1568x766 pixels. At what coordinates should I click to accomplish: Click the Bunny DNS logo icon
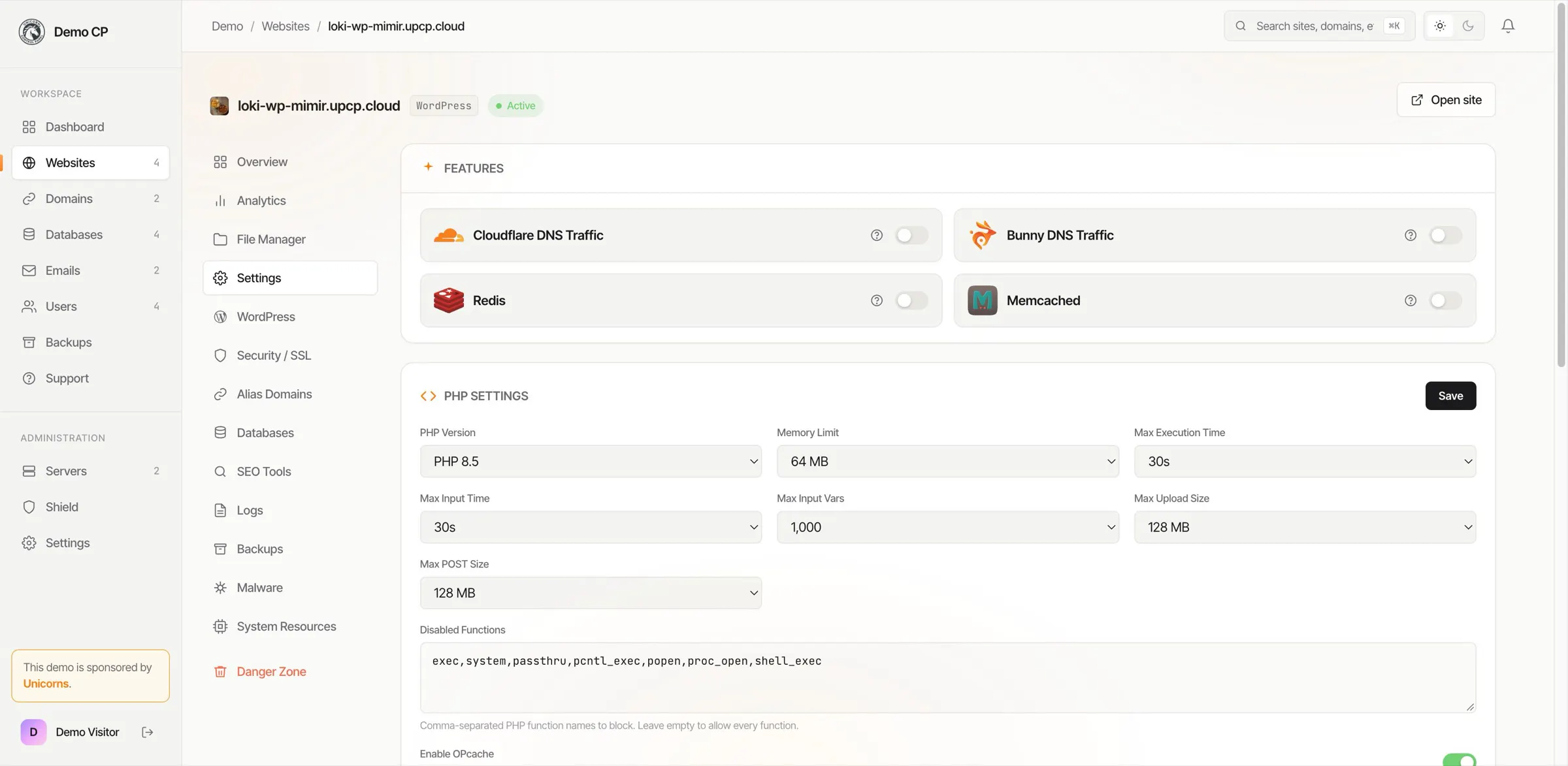tap(983, 235)
